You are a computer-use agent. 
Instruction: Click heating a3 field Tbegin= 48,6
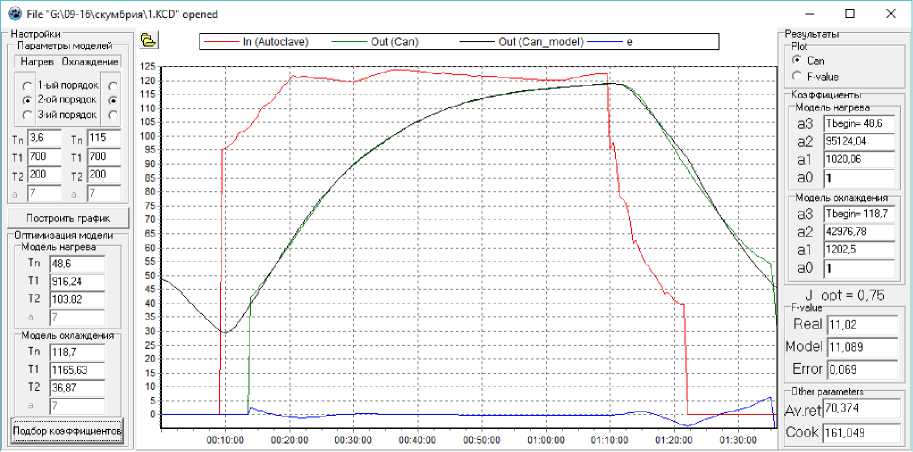coord(858,123)
